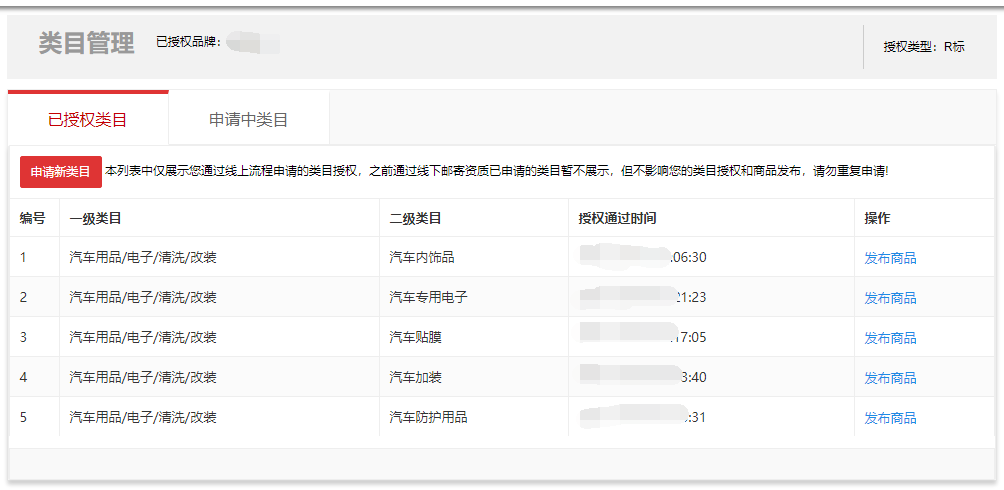Screen dimensions: 1004x490
Task: Switch to the 已授权类目 tab
Action: pyautogui.click(x=88, y=120)
